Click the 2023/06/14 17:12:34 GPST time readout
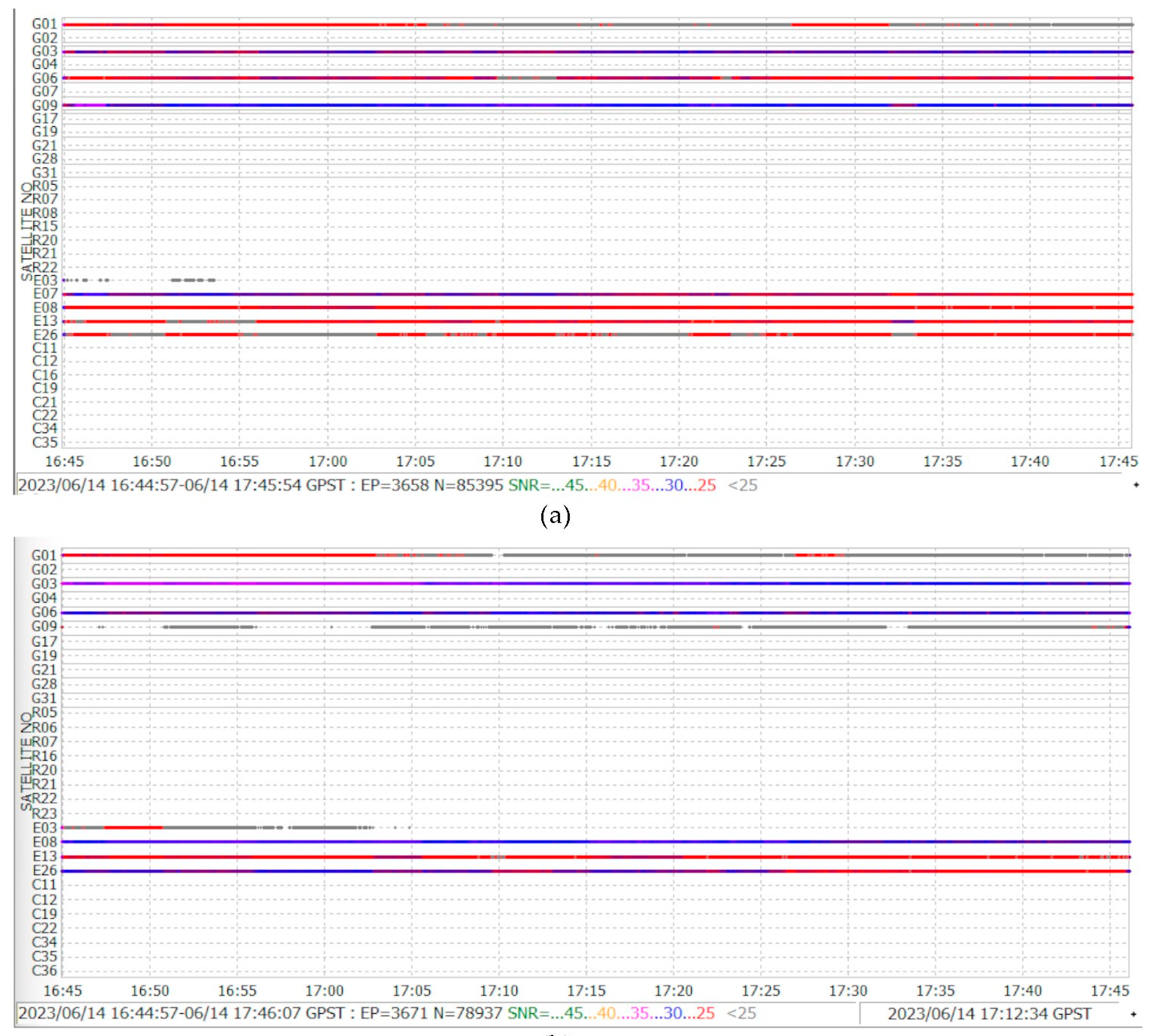 tap(989, 1014)
